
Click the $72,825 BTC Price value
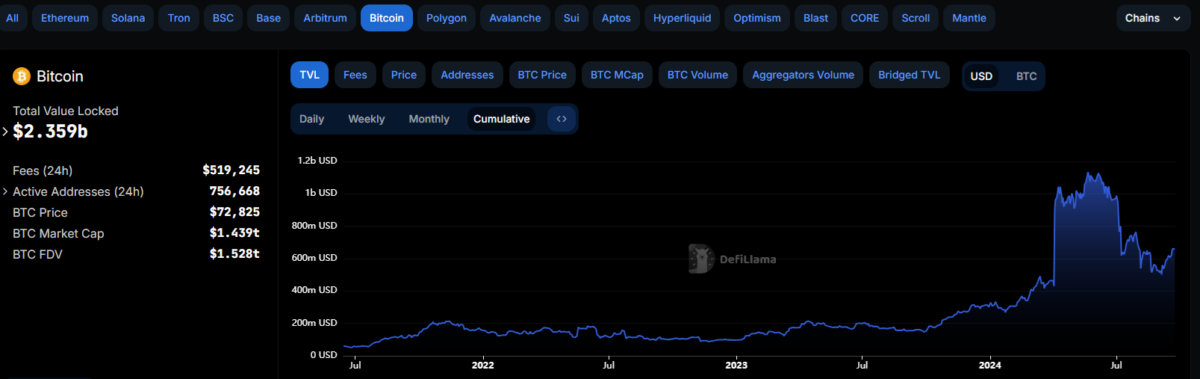point(235,212)
